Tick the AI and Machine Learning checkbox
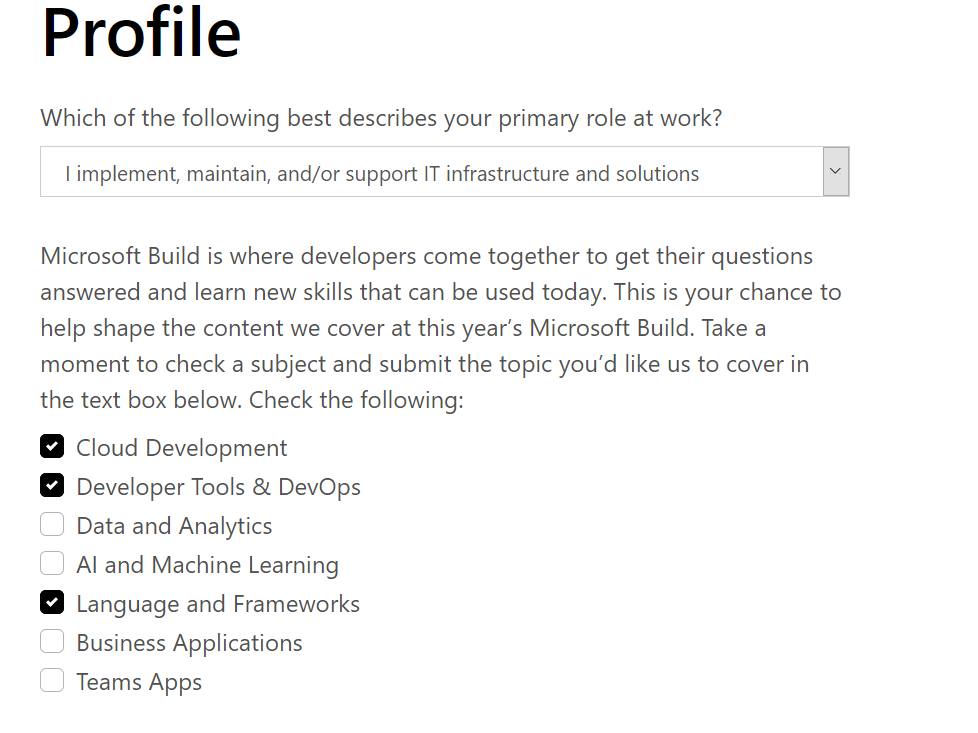The image size is (978, 733). click(x=52, y=563)
